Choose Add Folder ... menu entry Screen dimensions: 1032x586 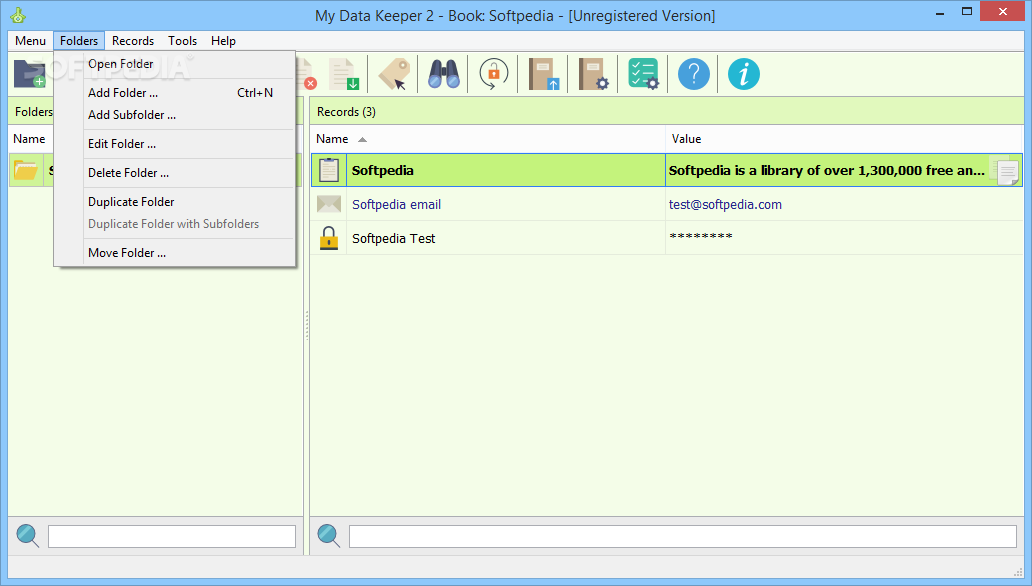tap(174, 93)
